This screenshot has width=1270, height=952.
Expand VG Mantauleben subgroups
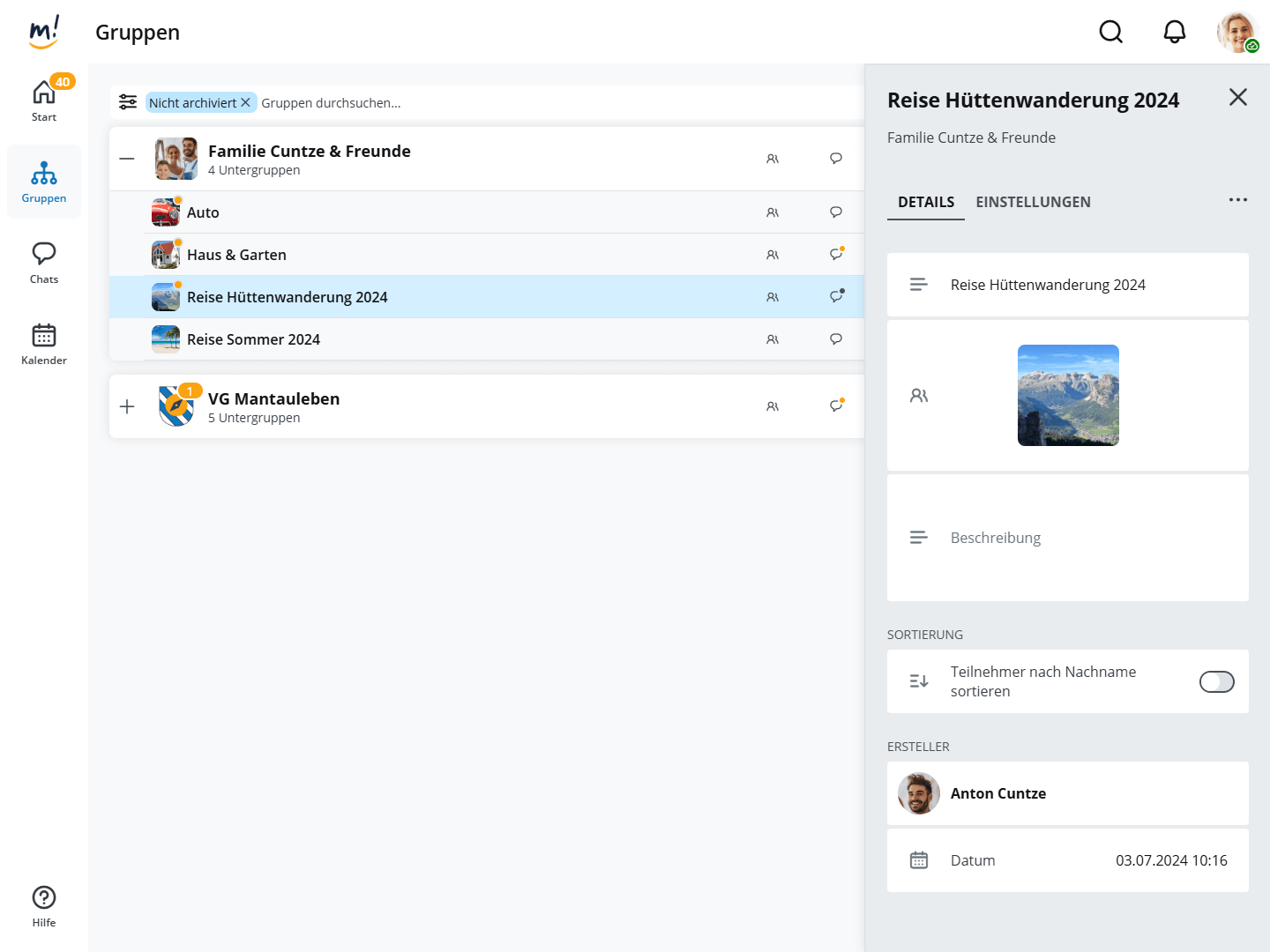pyautogui.click(x=127, y=406)
